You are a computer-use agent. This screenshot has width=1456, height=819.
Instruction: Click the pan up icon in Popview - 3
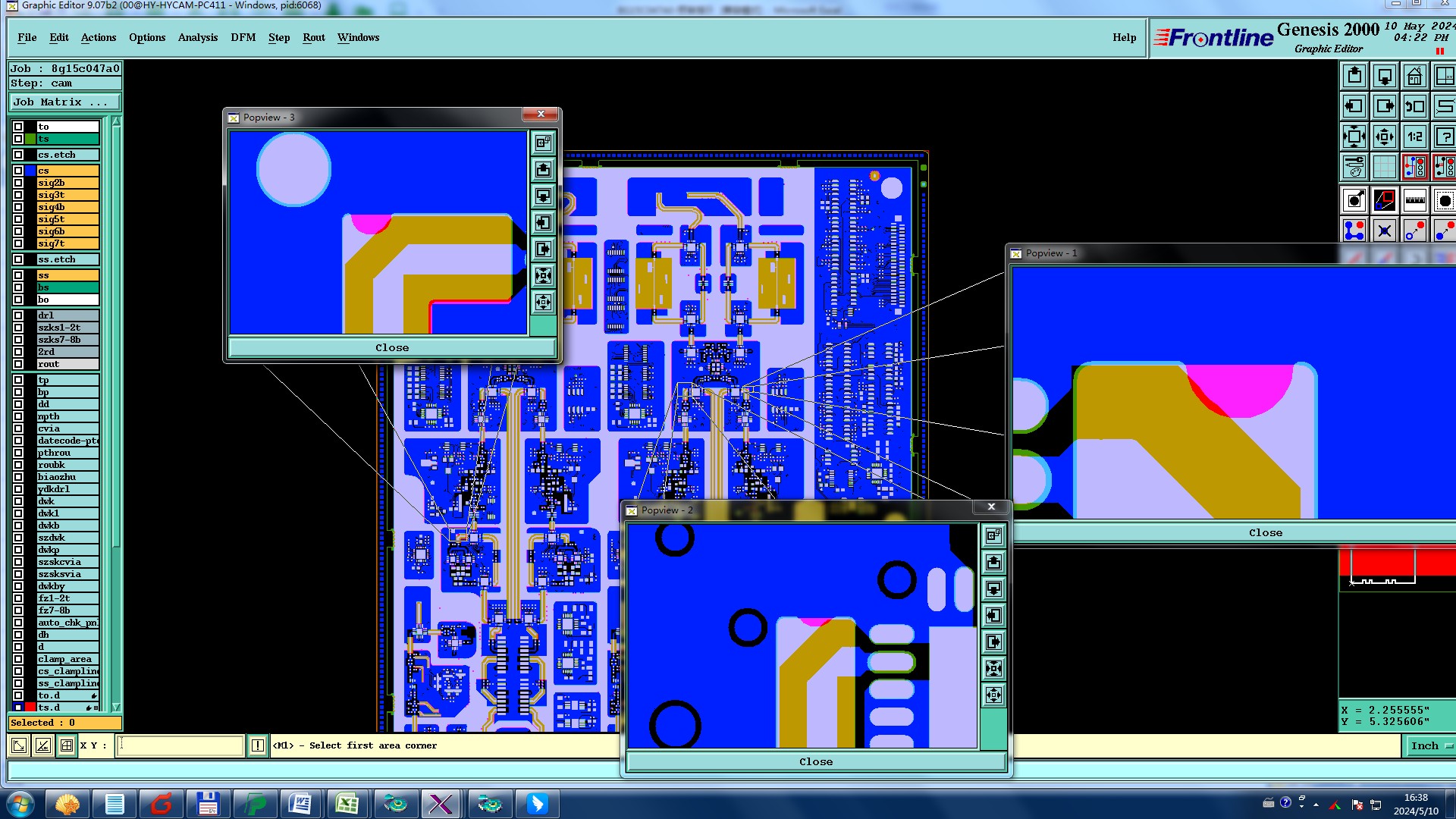click(x=543, y=169)
